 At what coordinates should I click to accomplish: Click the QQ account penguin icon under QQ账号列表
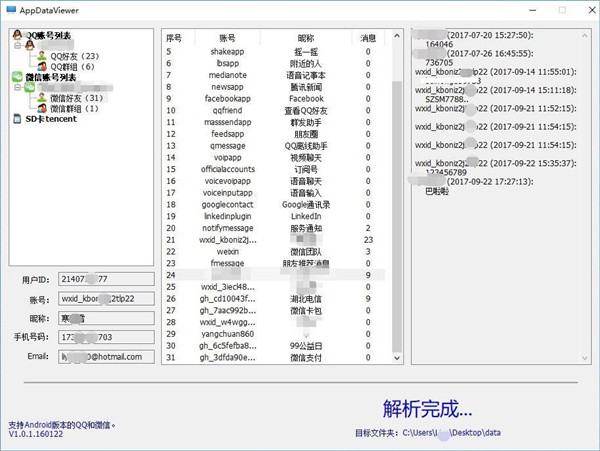pos(30,45)
